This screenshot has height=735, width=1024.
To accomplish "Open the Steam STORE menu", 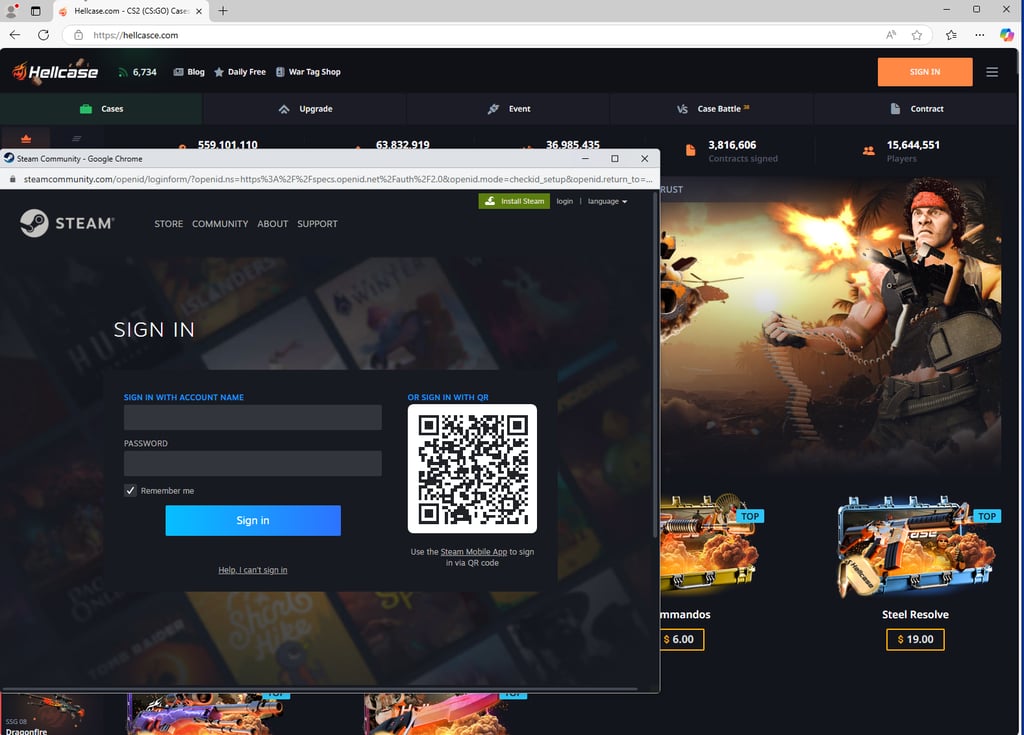I will point(168,223).
